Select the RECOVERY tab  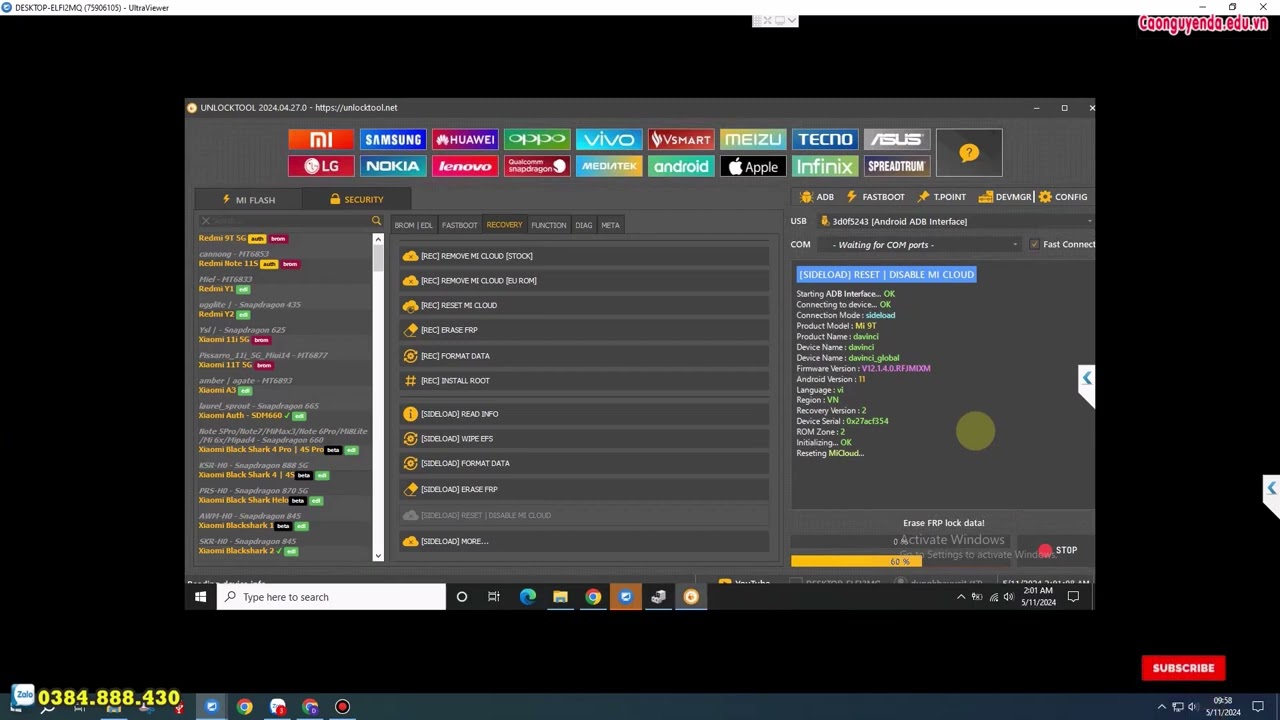click(x=504, y=225)
